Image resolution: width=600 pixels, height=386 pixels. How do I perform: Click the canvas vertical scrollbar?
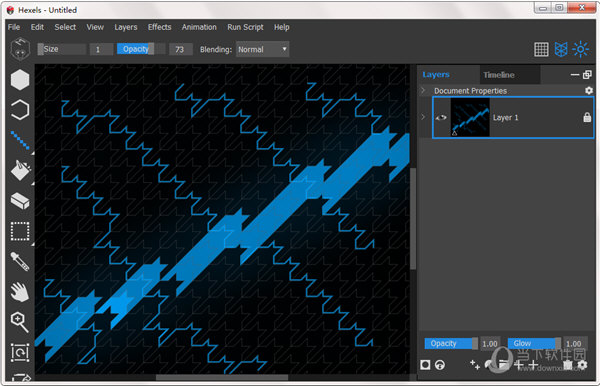click(413, 219)
